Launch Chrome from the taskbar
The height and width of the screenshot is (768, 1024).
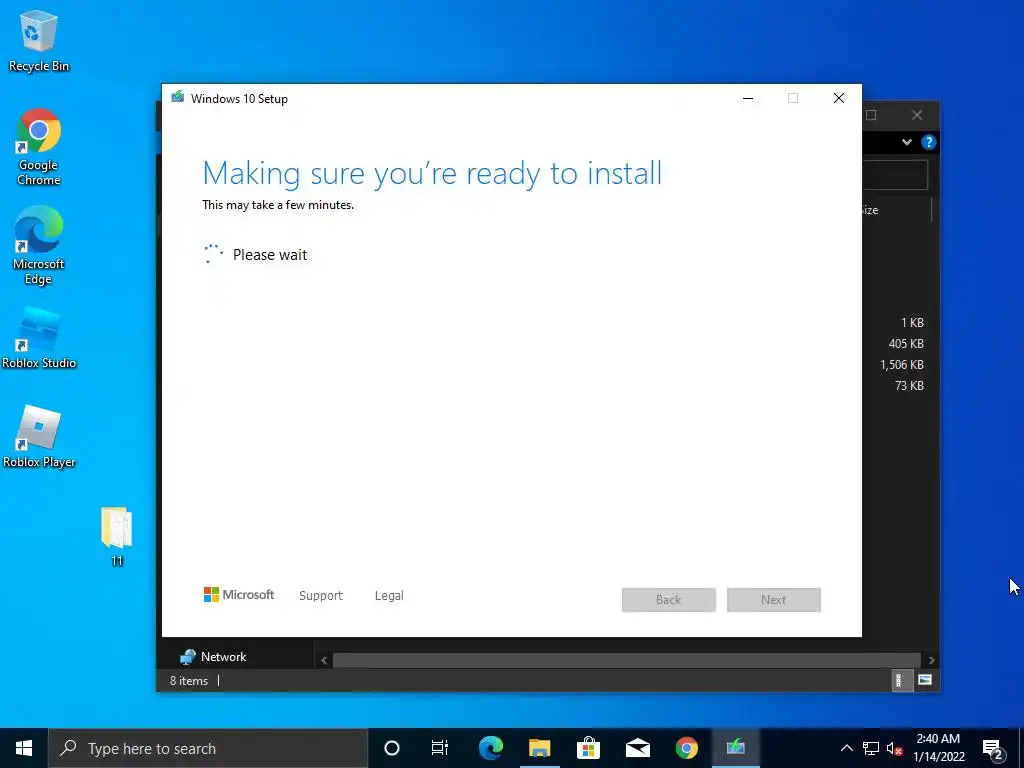click(686, 748)
